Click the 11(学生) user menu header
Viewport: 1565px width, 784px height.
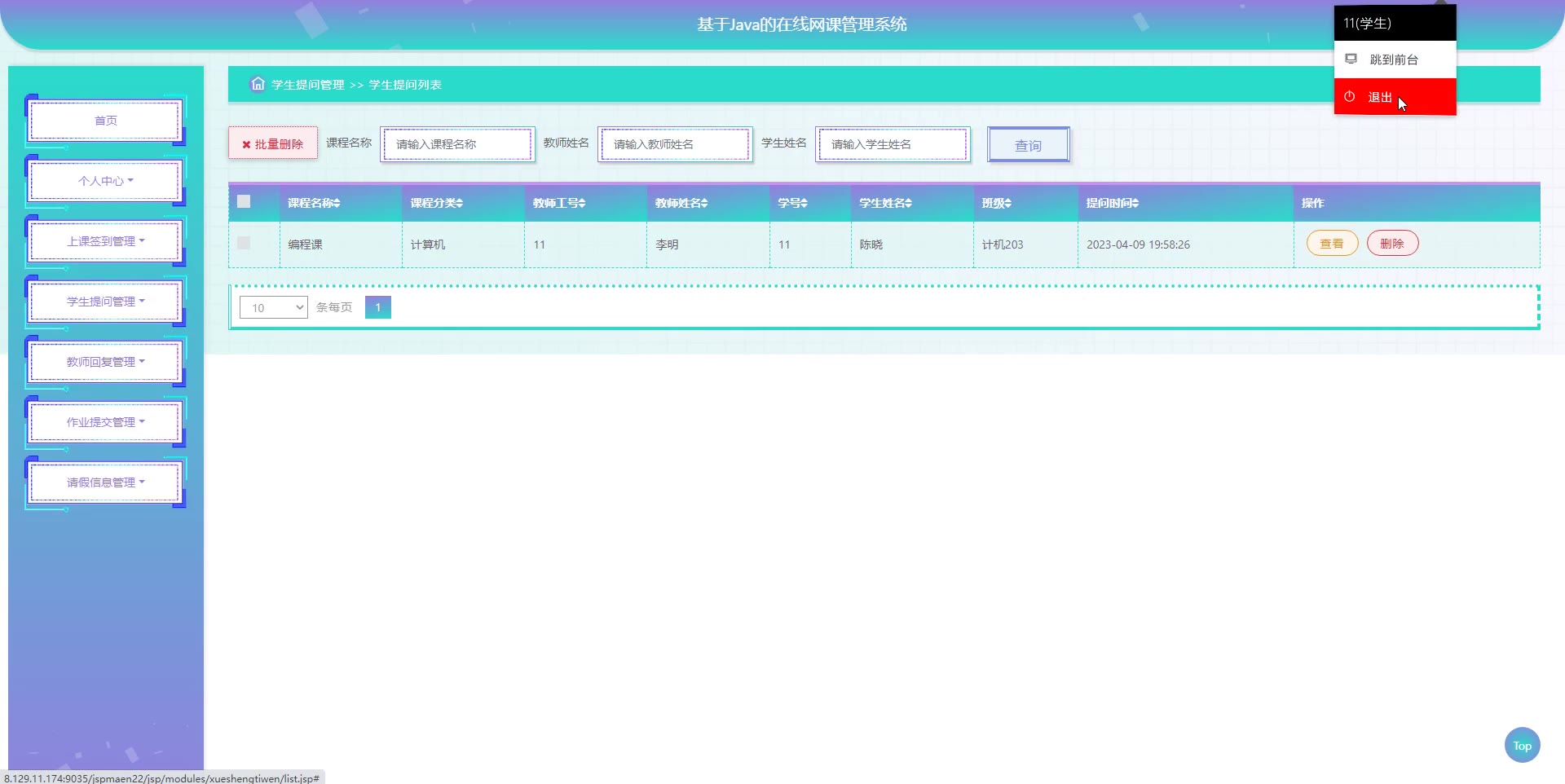1395,23
